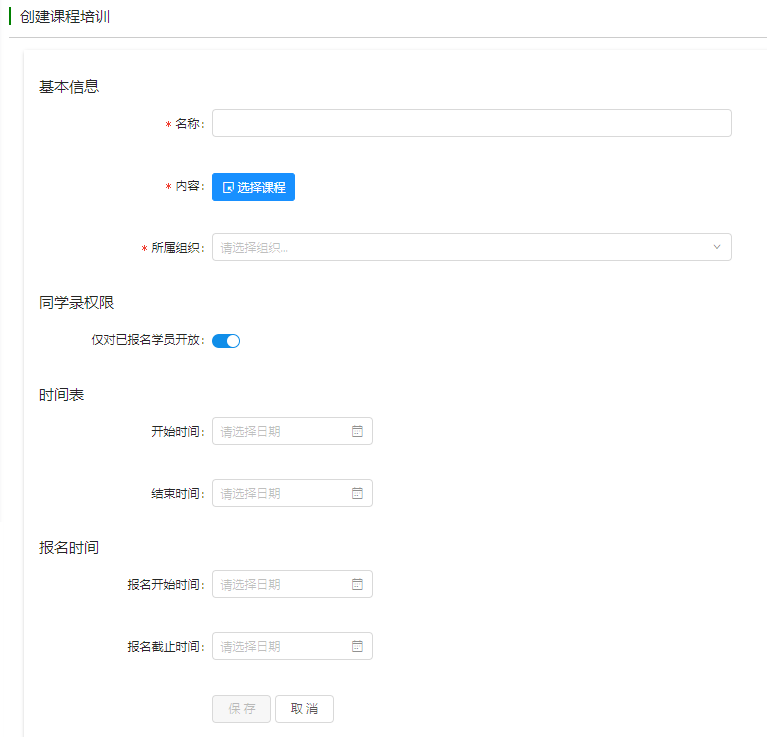Screen dimensions: 769x737
Task: Select the 开始时间 date input
Action: (280, 431)
